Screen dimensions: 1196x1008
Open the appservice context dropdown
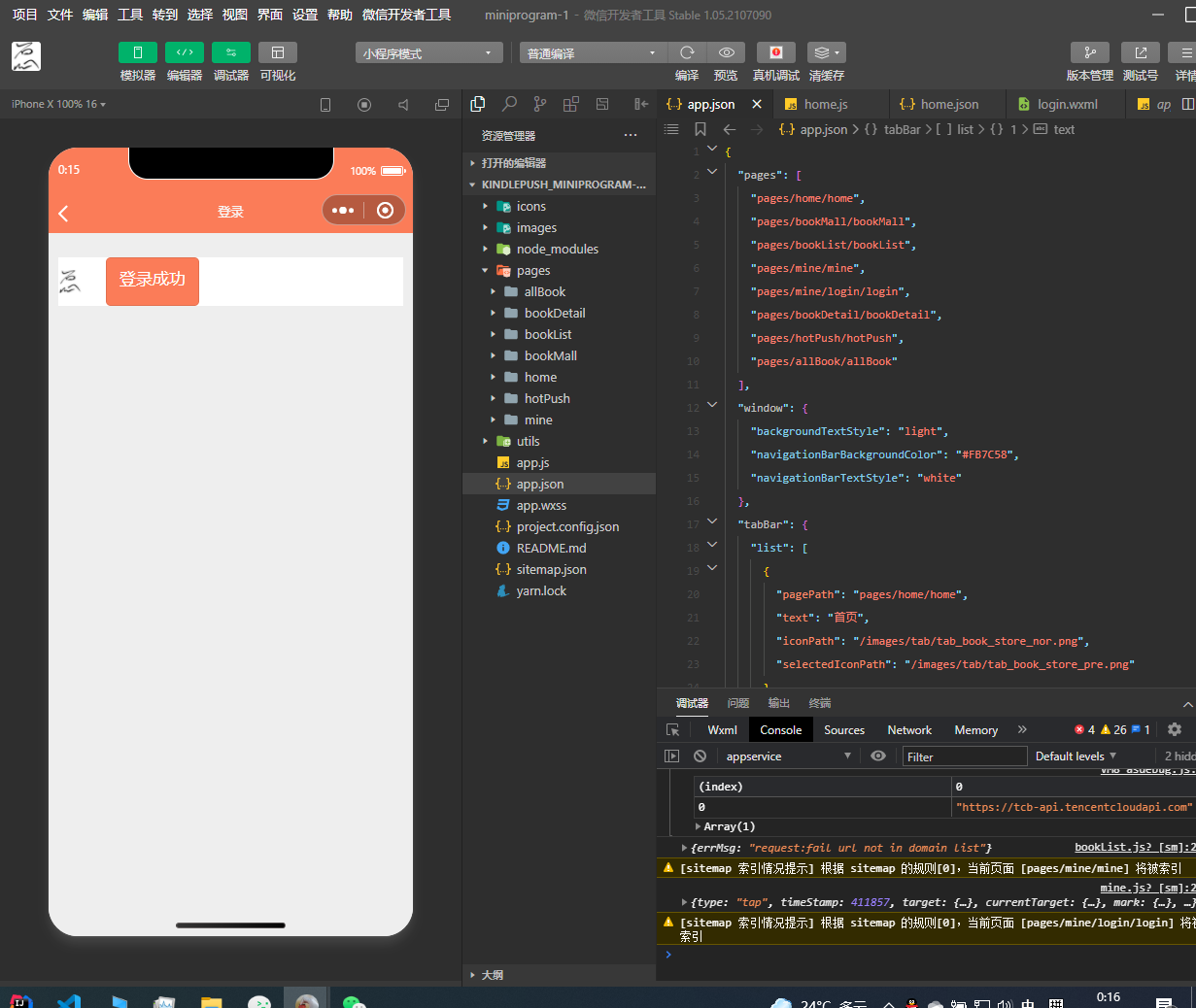(788, 756)
